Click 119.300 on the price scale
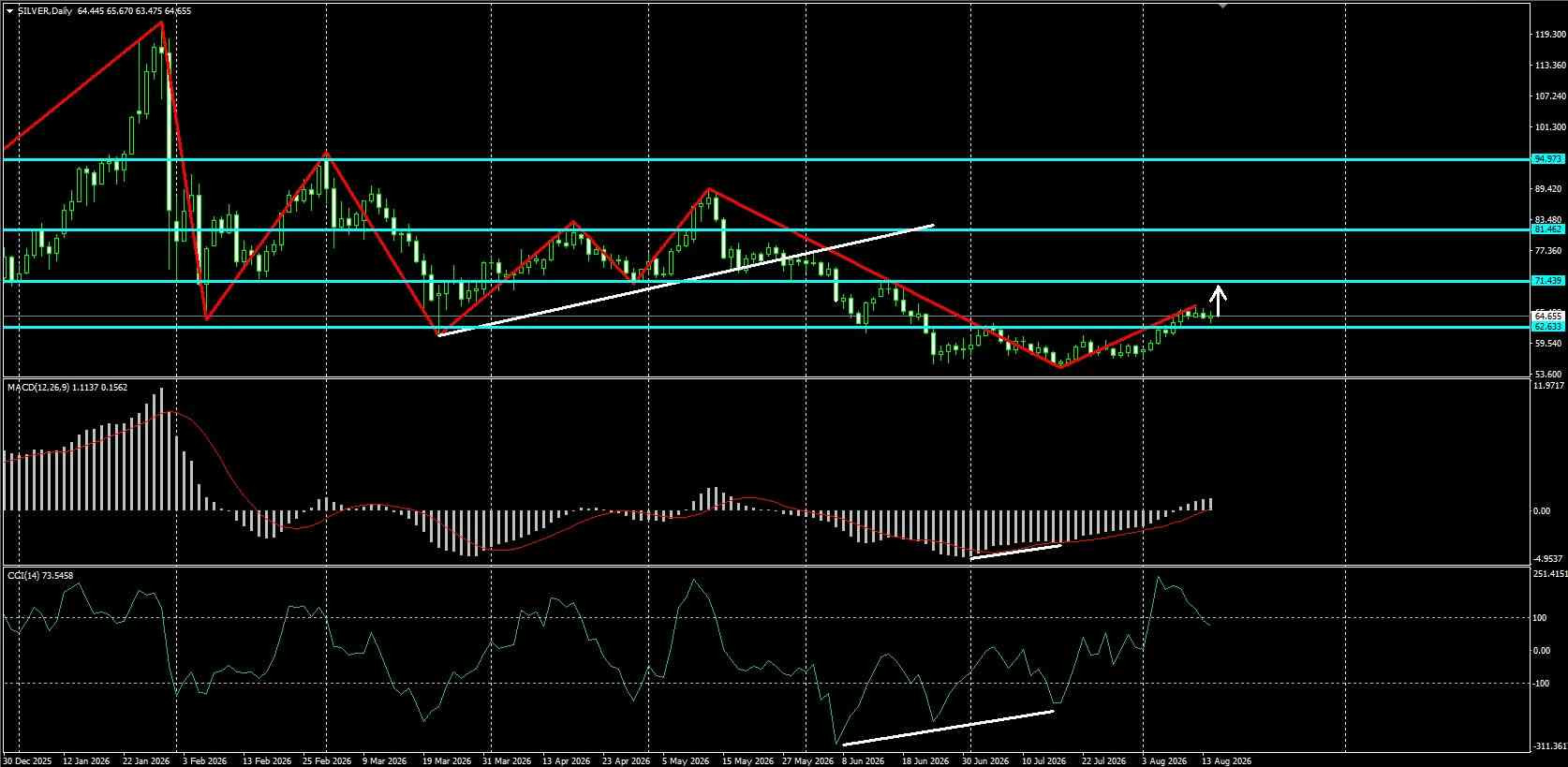Viewport: 1568px width, 767px height. (x=1550, y=34)
